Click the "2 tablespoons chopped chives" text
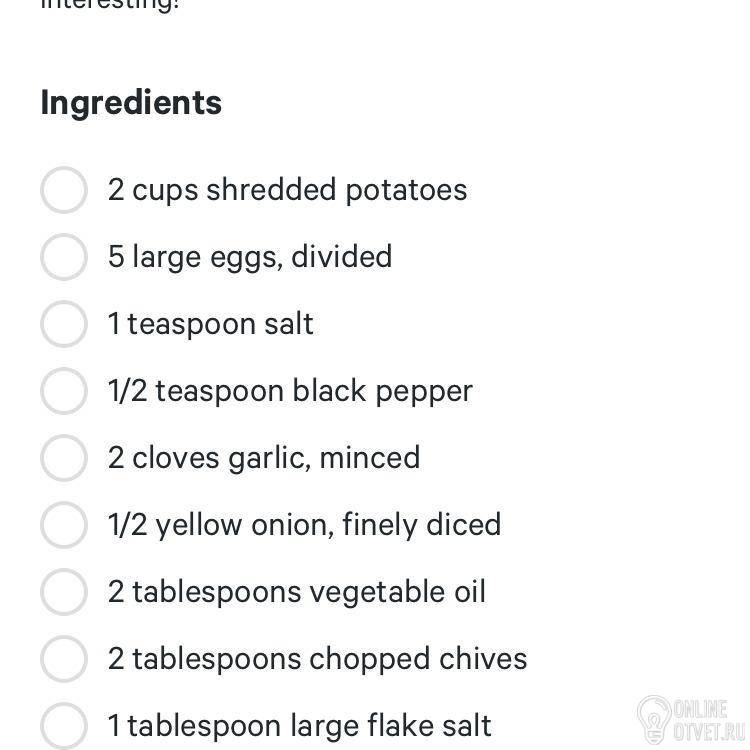Viewport: 750px width, 750px height. (x=317, y=659)
